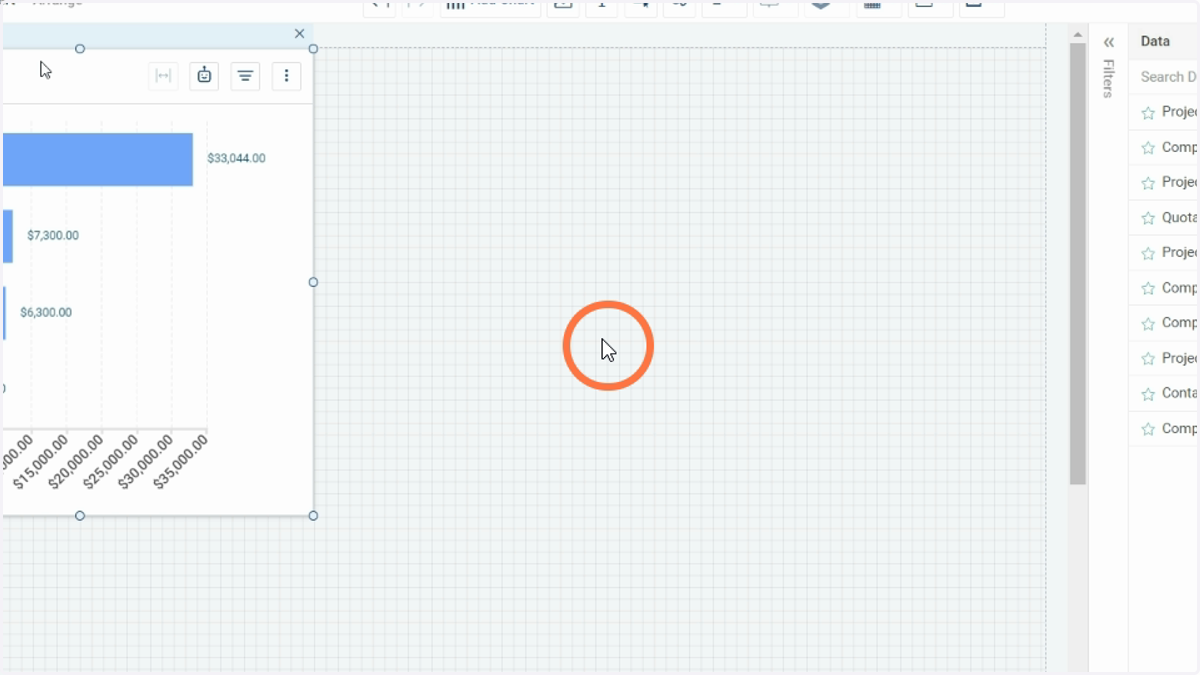Select the Conta field row
Screen dimensions: 1200x675
point(1164,394)
